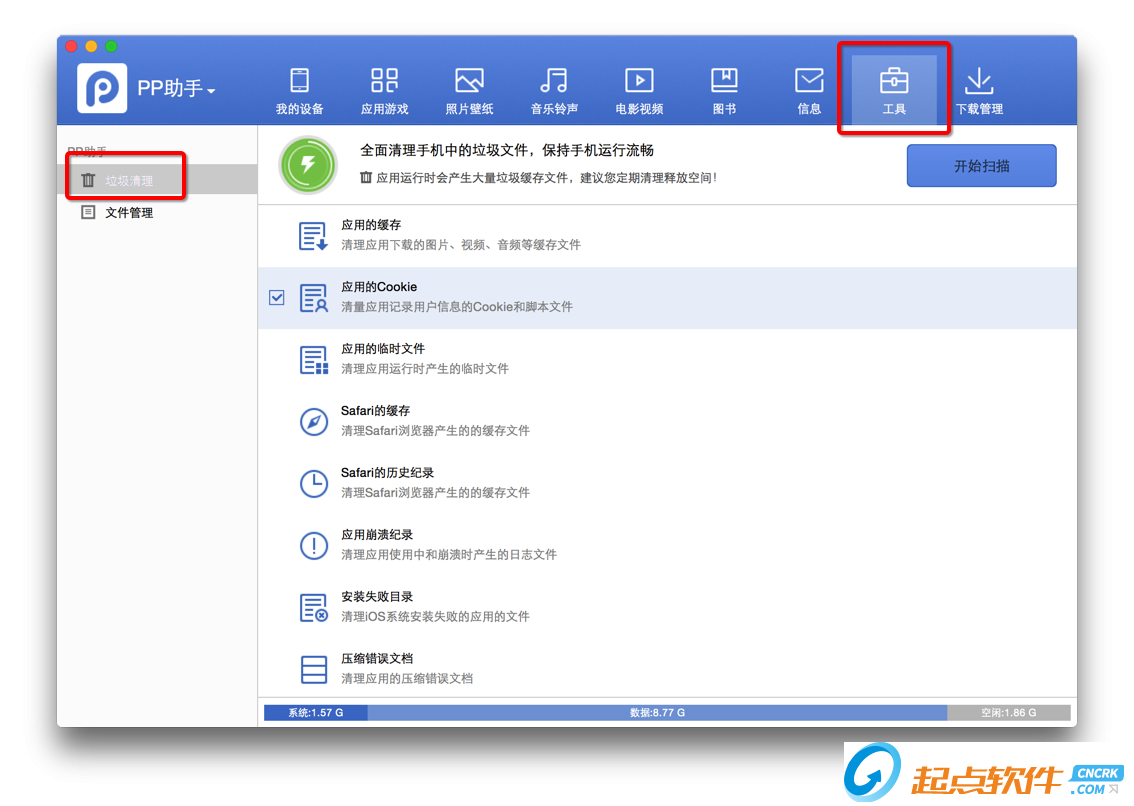
Task: Click the Safari的历史纪录 clock icon
Action: point(314,483)
